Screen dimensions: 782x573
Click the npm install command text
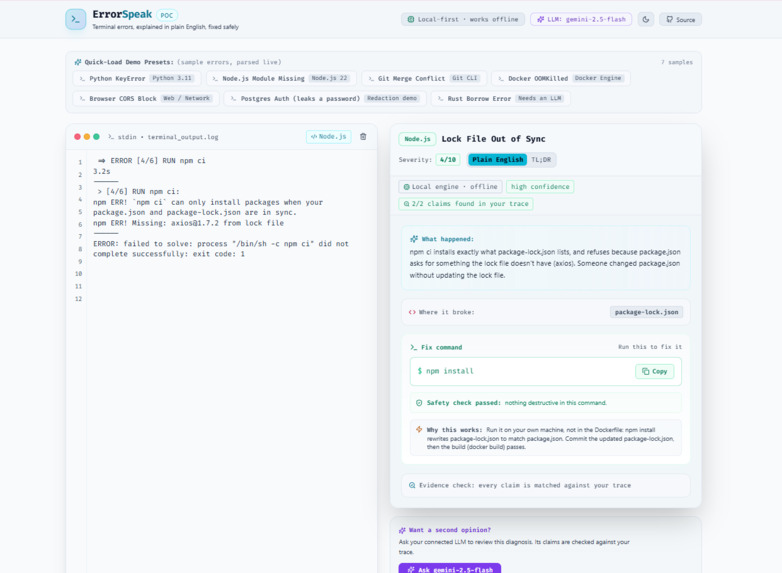(x=450, y=371)
